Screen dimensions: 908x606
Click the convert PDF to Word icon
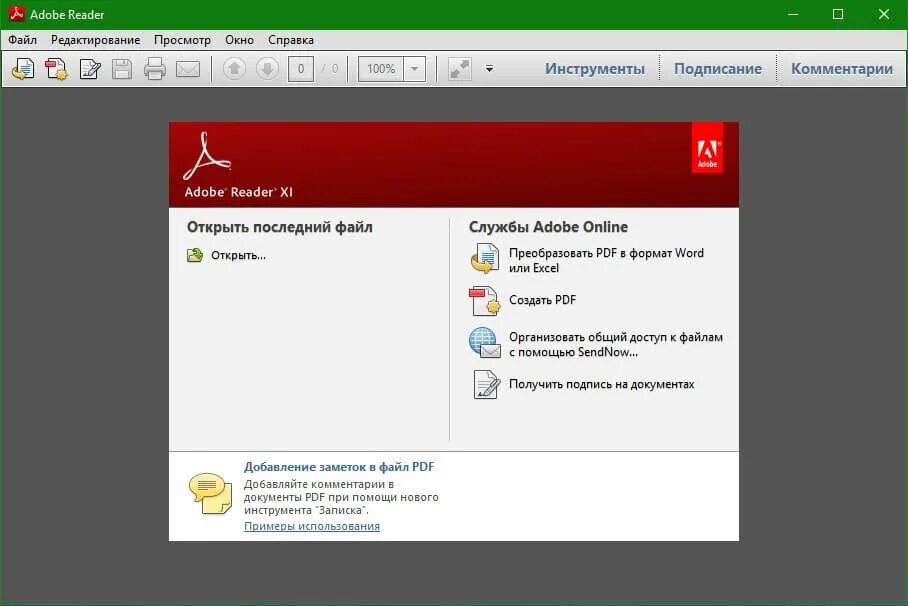(x=484, y=258)
